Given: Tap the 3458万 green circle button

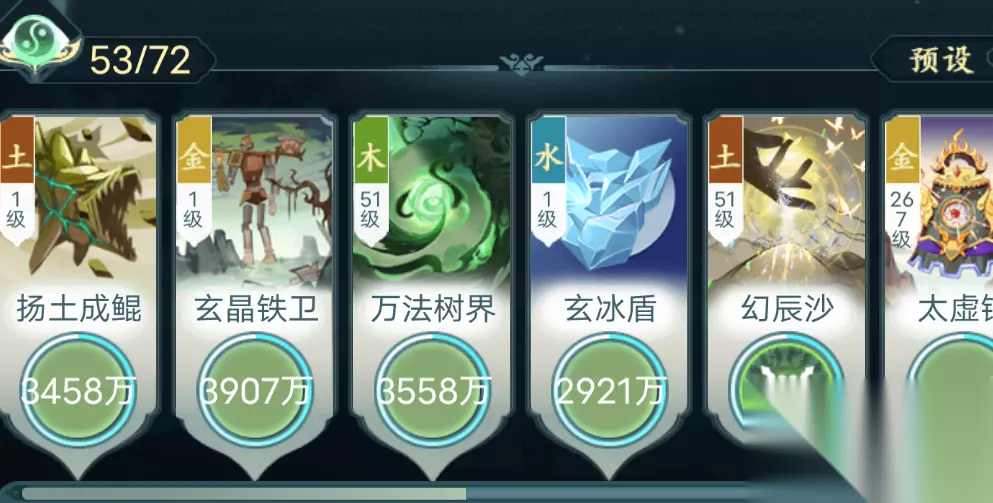Looking at the screenshot, I should click(x=79, y=391).
